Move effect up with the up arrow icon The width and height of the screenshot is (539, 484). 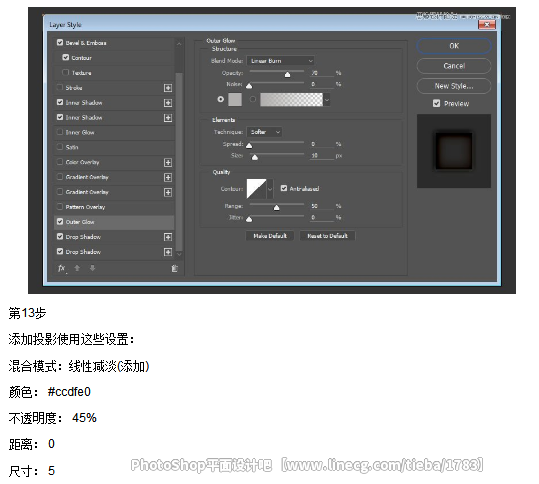coord(77,268)
